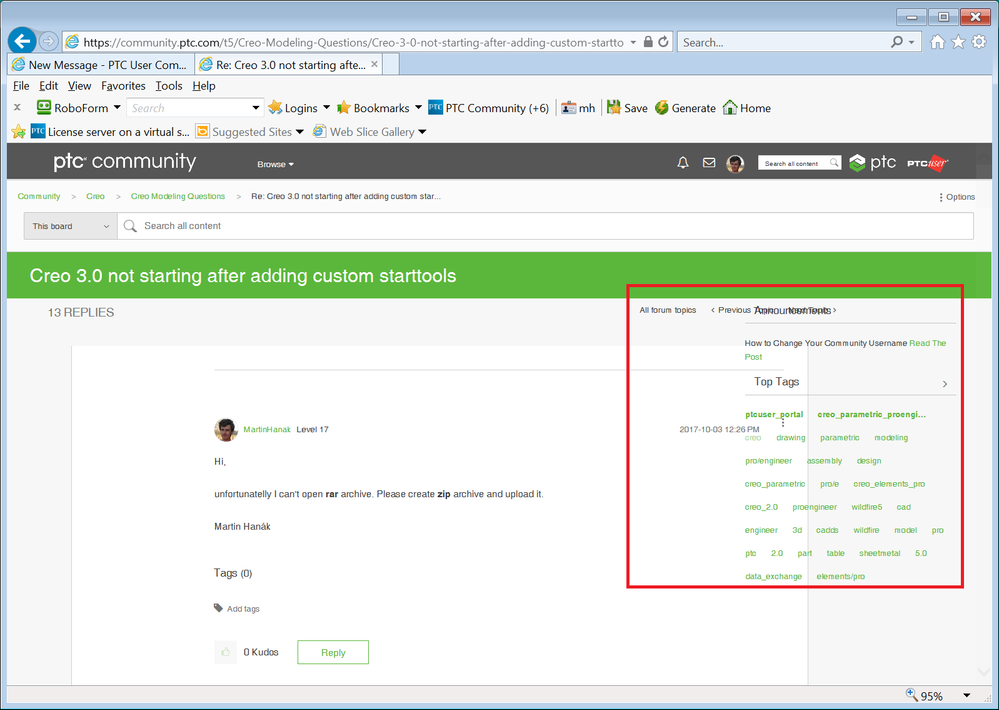999x710 pixels.
Task: Open the This board dropdown
Action: [70, 226]
